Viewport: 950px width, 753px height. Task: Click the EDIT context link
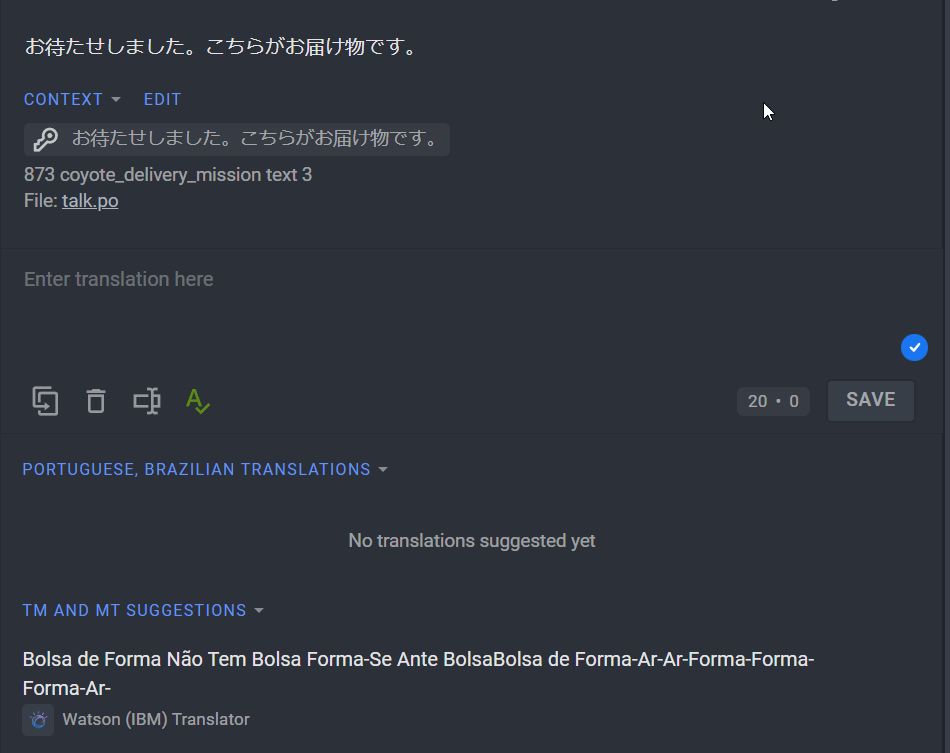click(x=162, y=99)
